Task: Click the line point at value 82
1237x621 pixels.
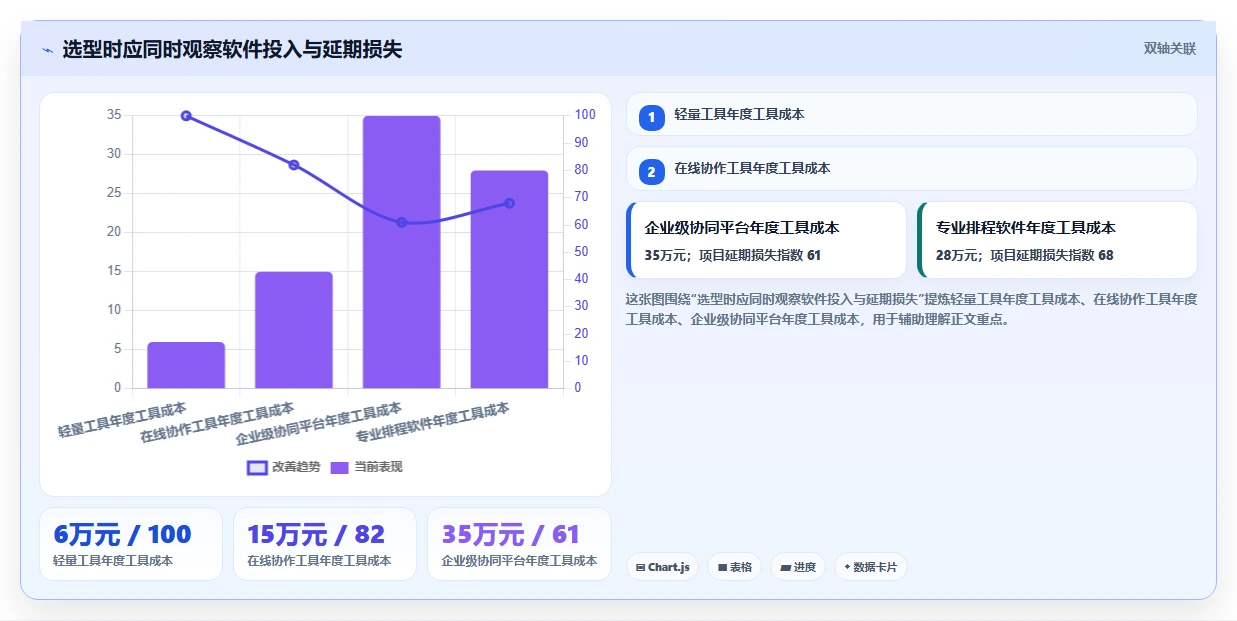Action: pos(294,165)
